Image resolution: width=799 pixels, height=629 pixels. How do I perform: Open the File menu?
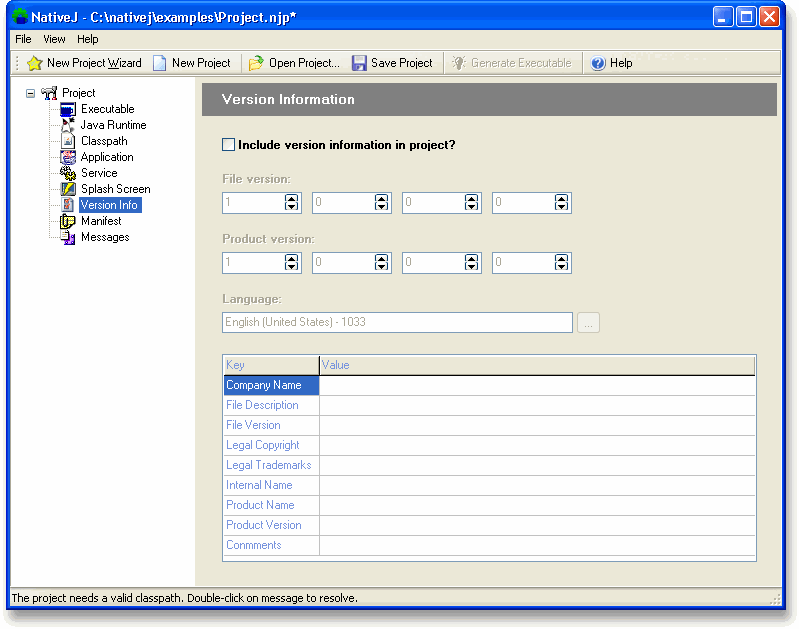[23, 39]
